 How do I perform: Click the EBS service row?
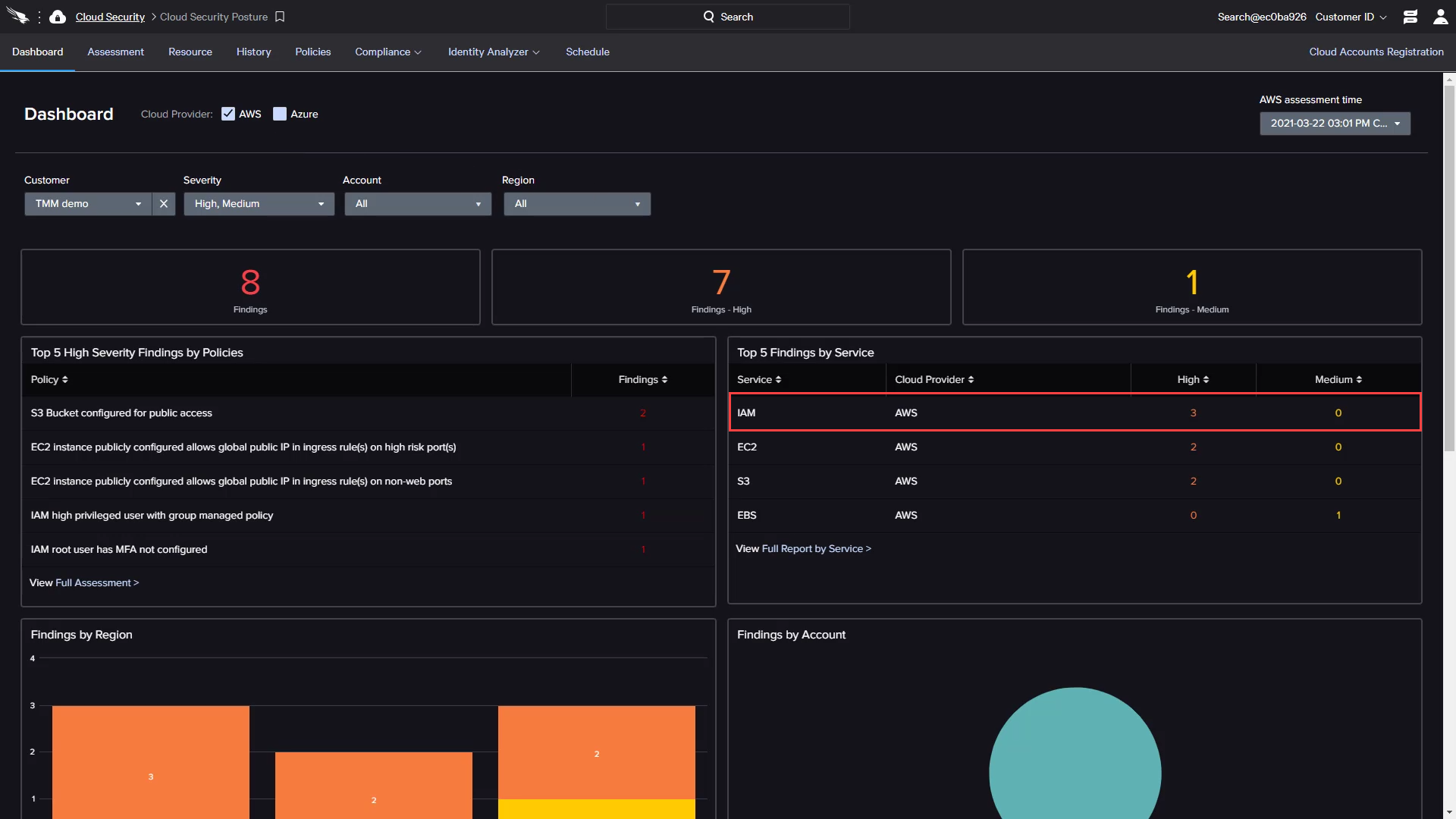[x=1075, y=516]
